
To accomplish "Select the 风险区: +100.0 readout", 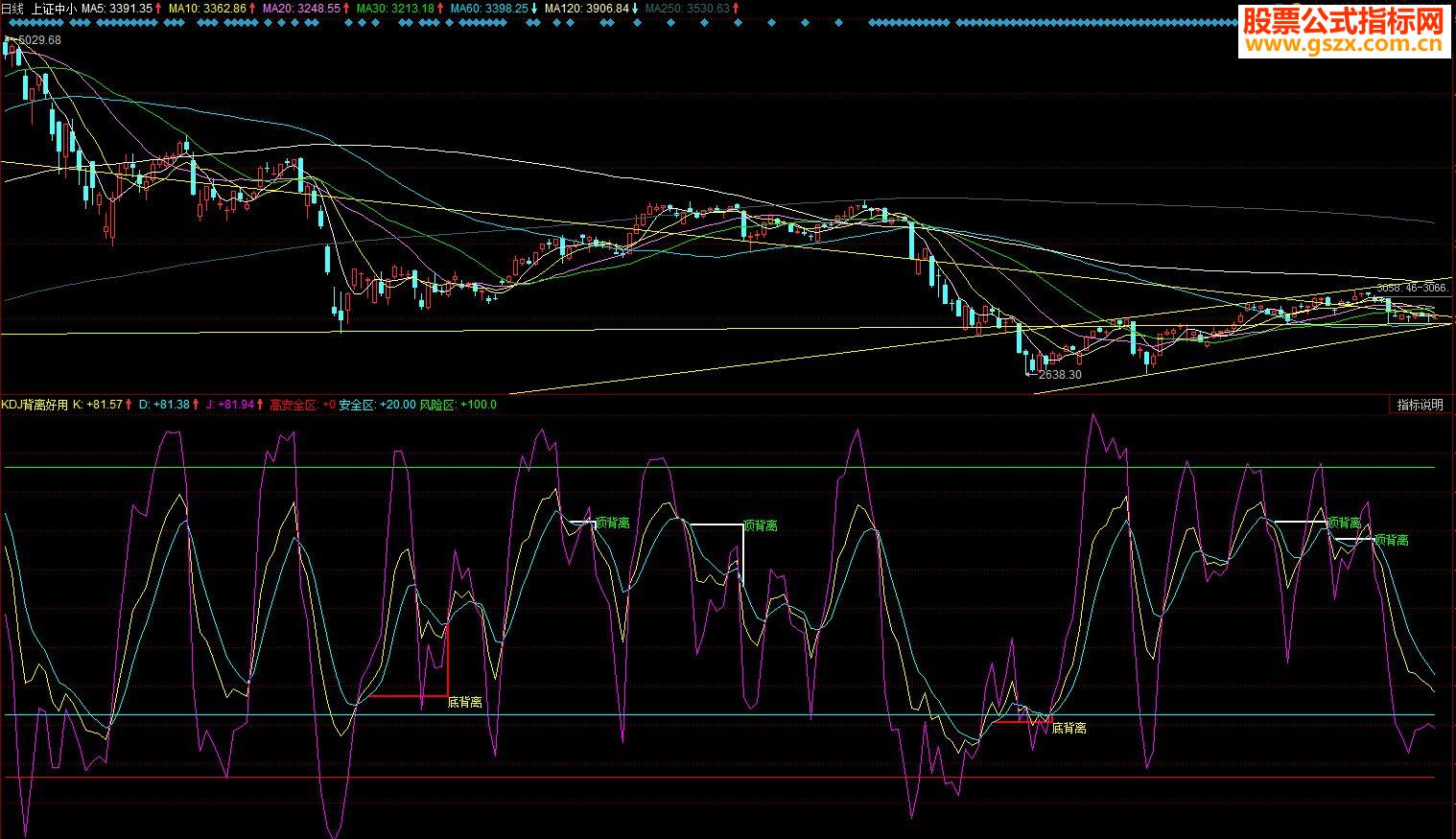I will click(458, 405).
